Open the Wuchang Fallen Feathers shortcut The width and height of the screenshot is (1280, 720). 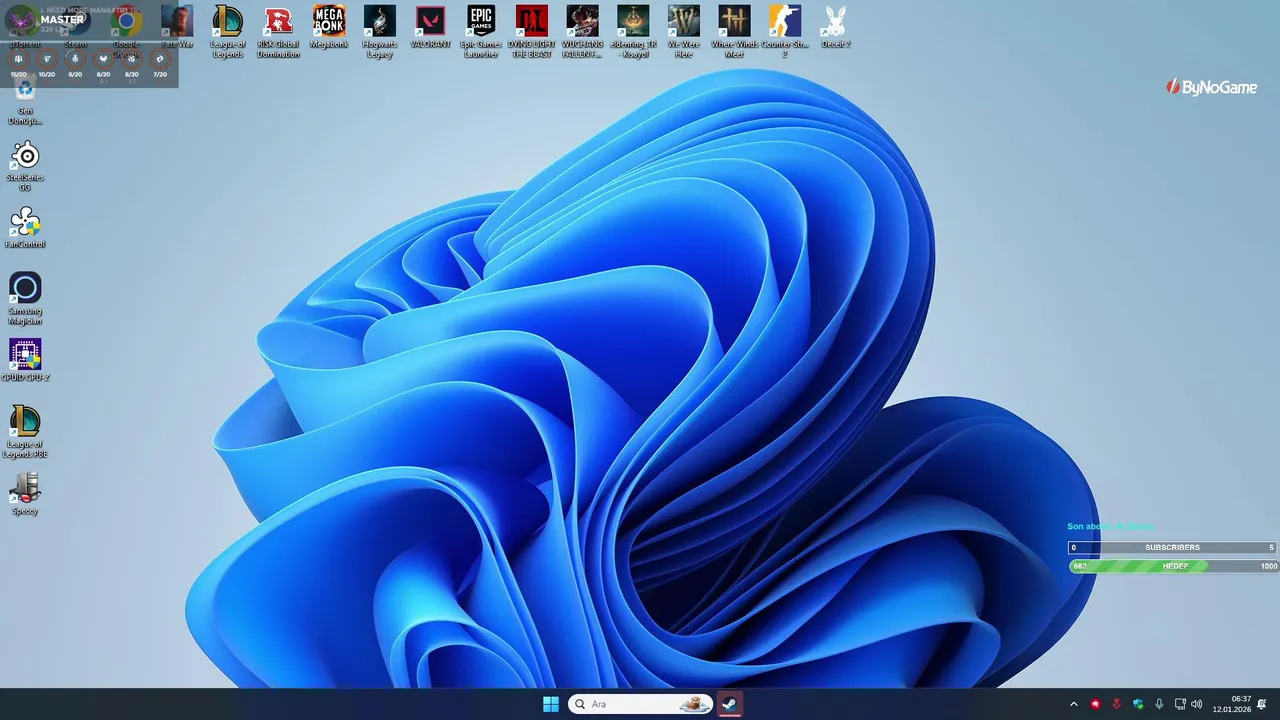pyautogui.click(x=582, y=32)
